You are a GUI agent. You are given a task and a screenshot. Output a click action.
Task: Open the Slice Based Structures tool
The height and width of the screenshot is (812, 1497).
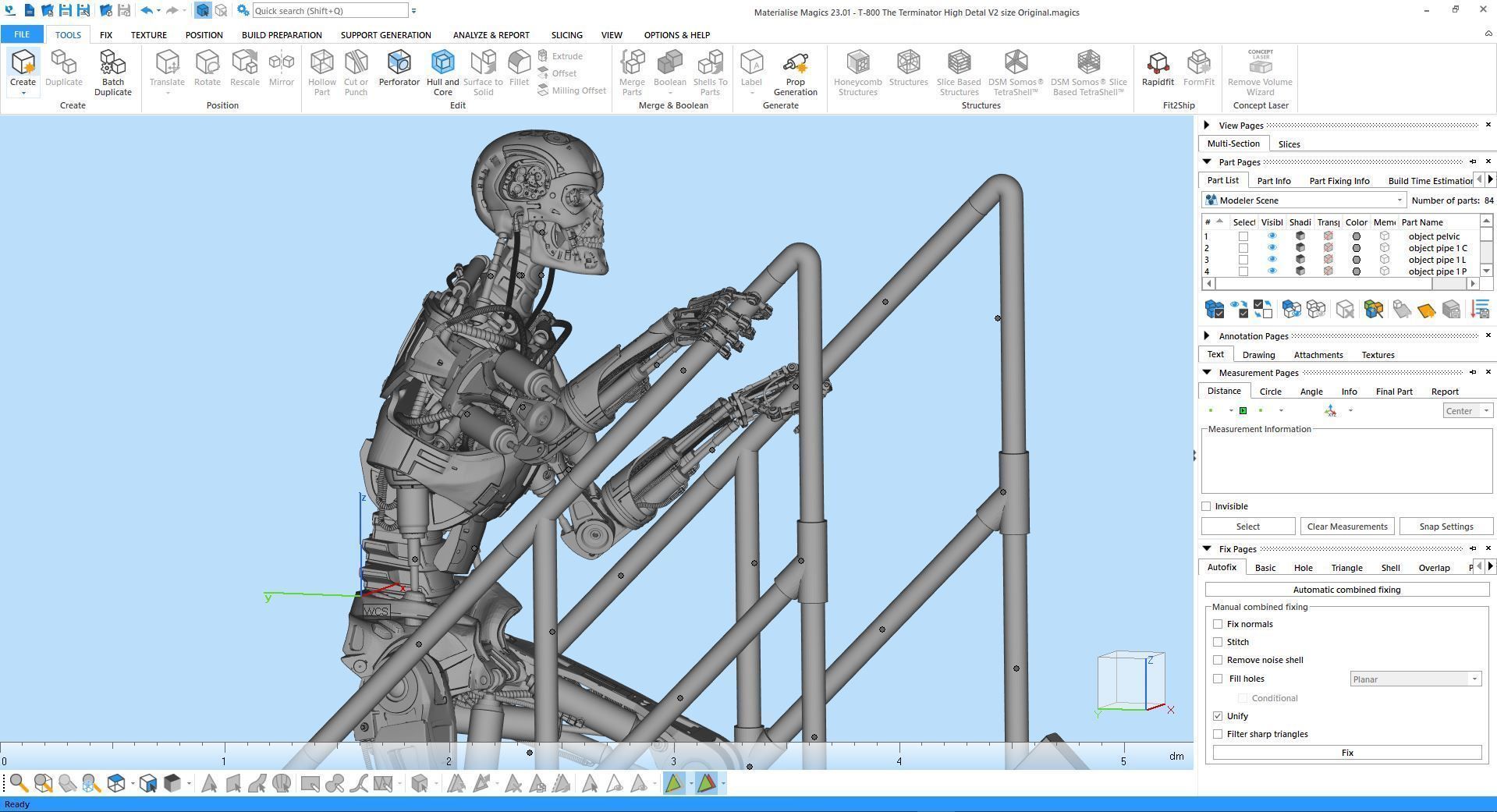tap(959, 73)
